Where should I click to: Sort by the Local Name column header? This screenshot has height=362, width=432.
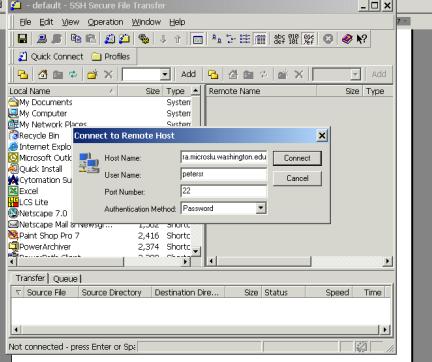63,91
